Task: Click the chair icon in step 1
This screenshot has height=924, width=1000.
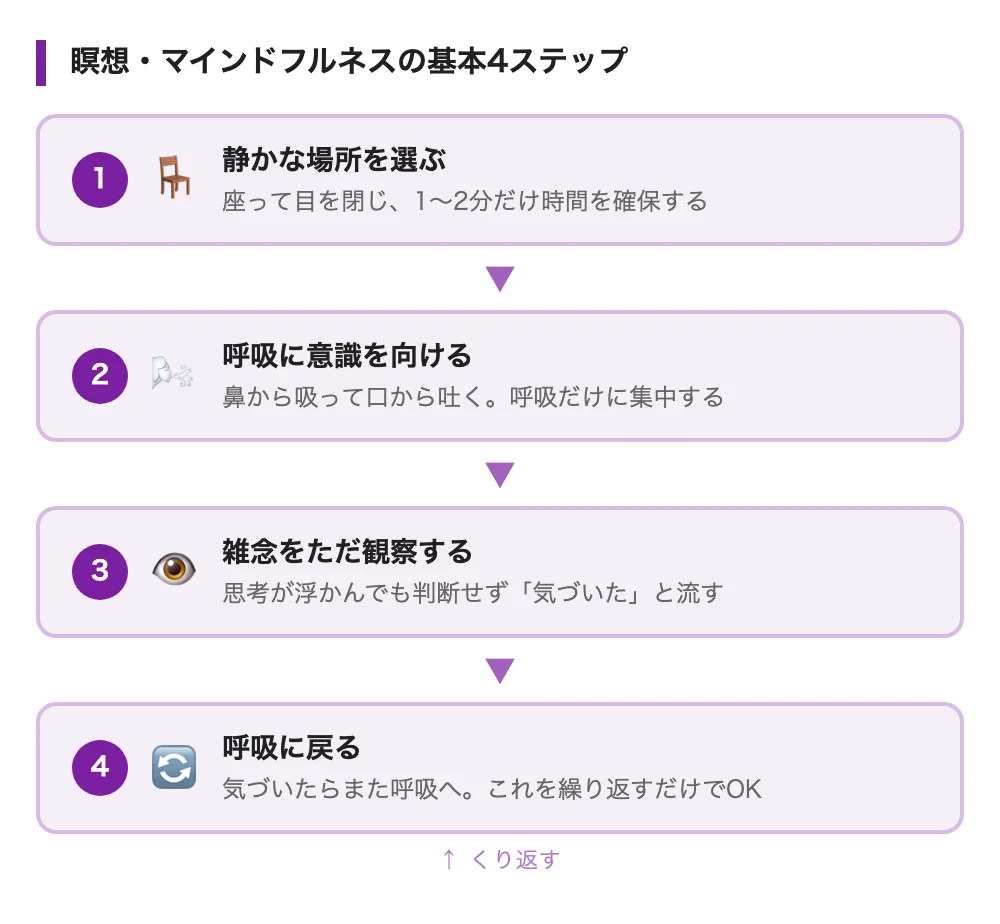Action: [174, 179]
